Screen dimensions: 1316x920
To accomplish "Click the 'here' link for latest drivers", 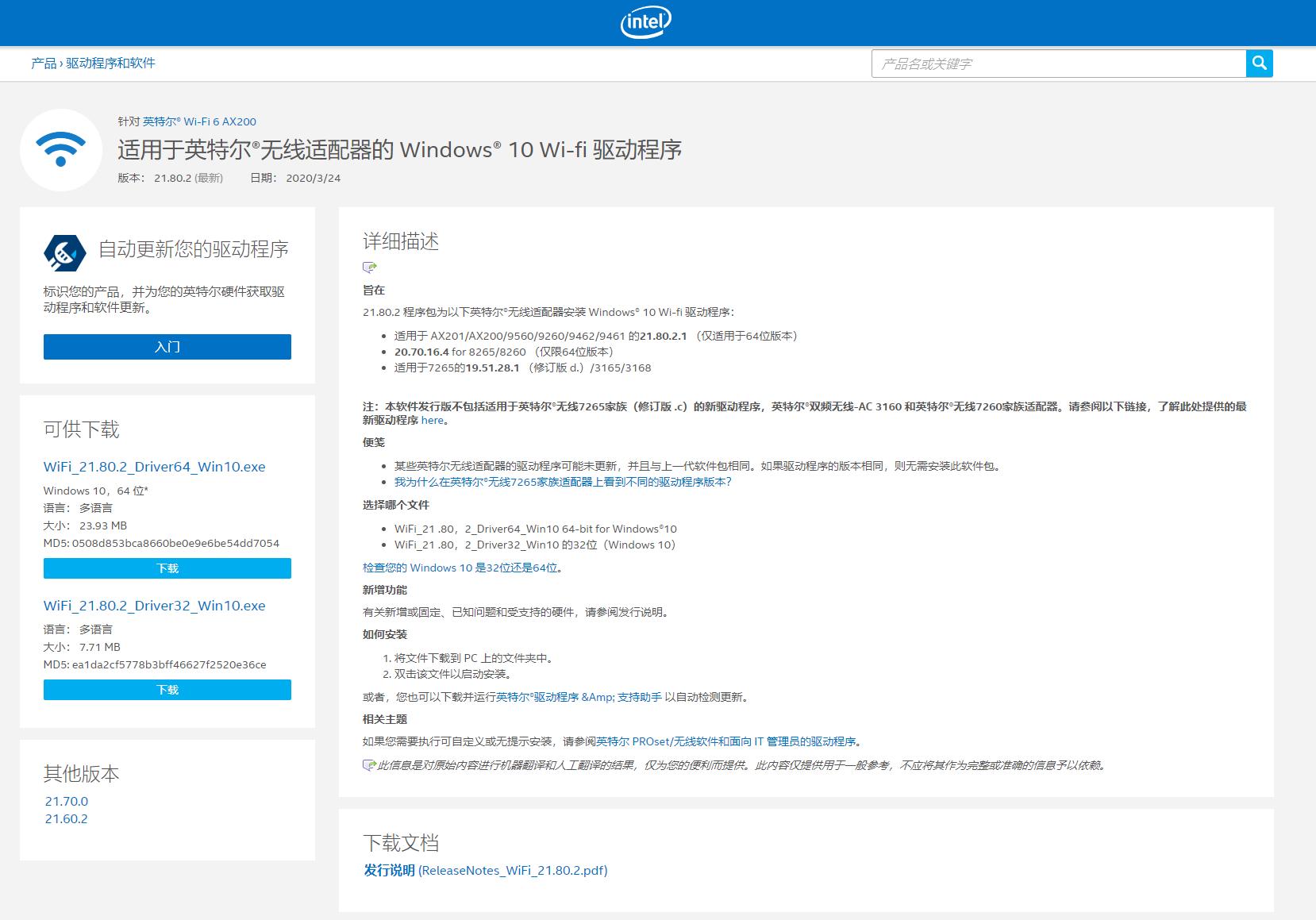I will coord(432,421).
